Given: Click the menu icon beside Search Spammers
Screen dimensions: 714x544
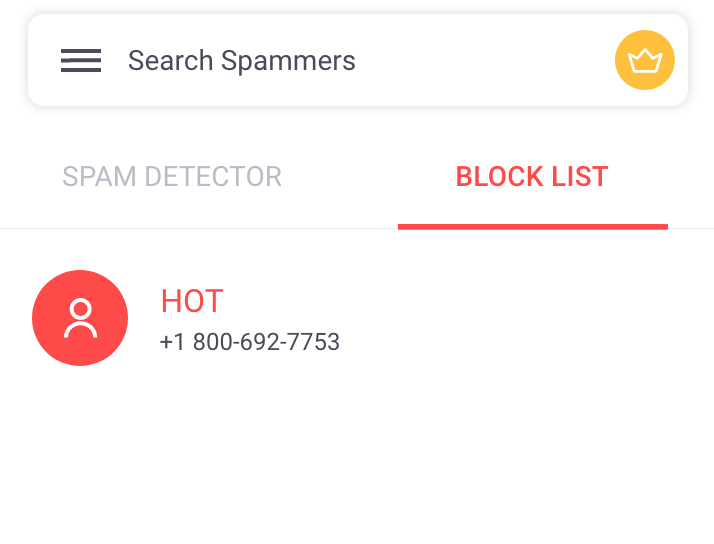Looking at the screenshot, I should point(81,60).
